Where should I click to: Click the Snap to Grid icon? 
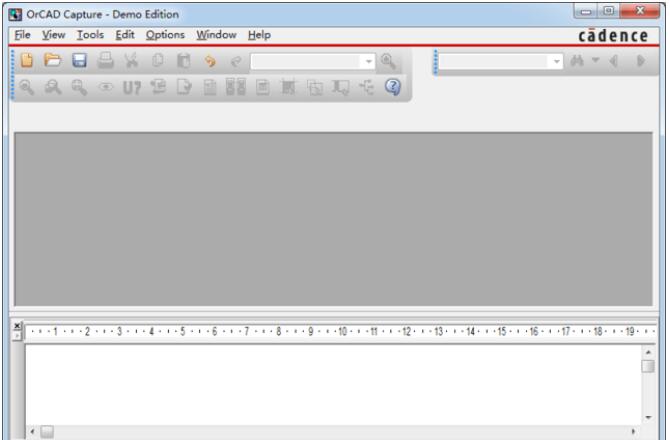[x=288, y=87]
